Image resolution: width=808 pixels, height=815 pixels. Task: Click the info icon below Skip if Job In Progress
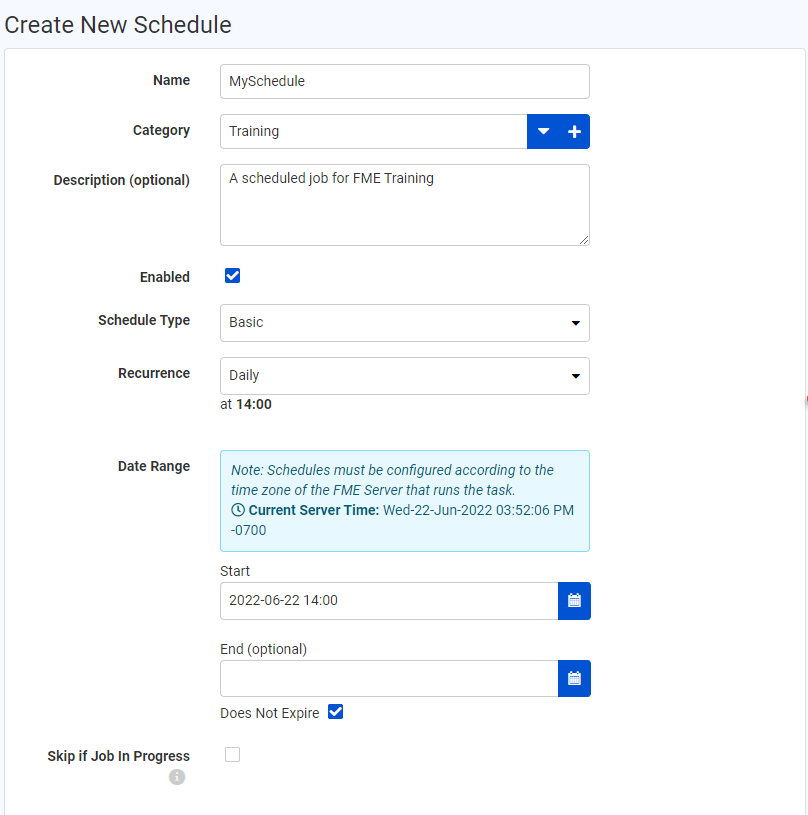pos(177,777)
